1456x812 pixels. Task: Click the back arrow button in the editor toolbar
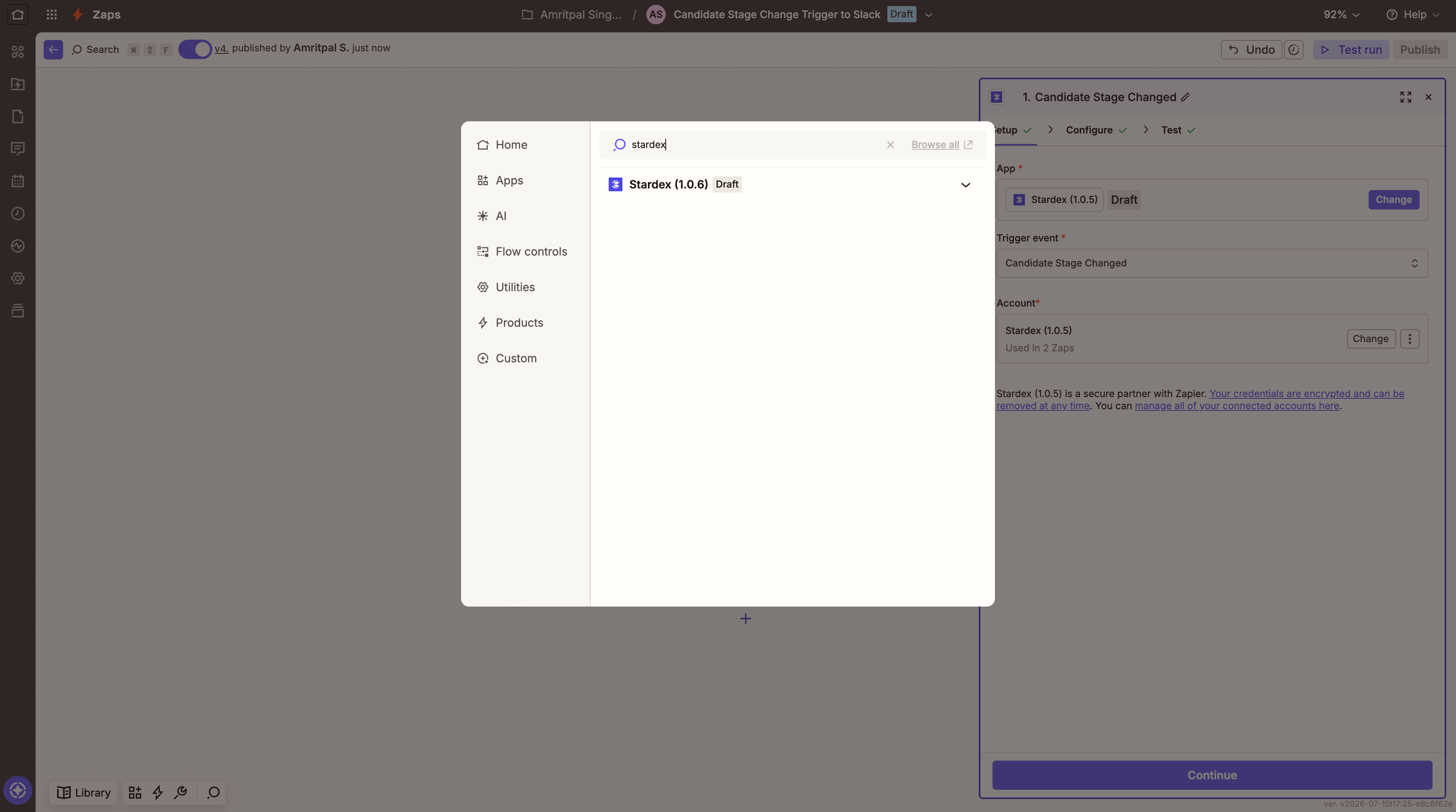53,50
